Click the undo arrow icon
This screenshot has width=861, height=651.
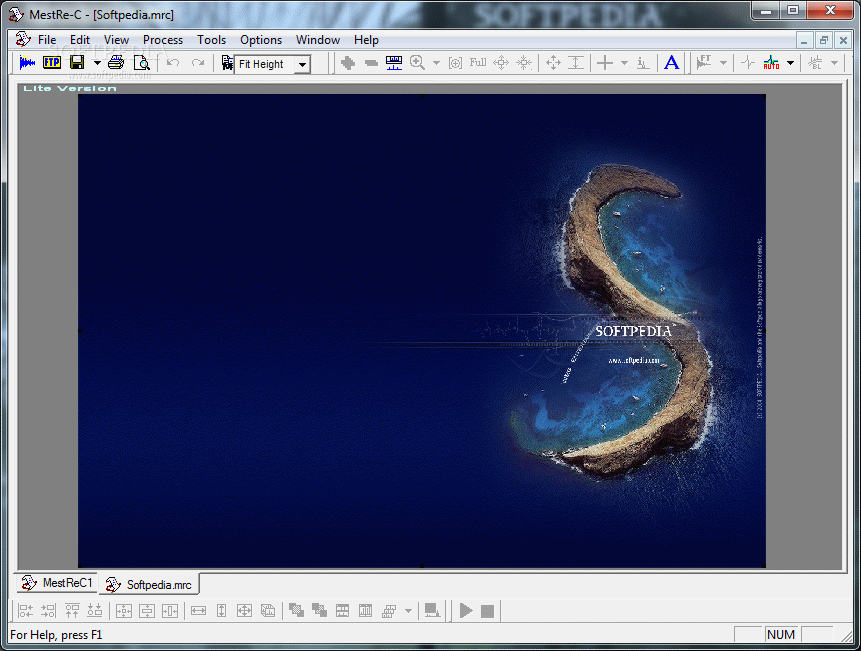pos(173,63)
